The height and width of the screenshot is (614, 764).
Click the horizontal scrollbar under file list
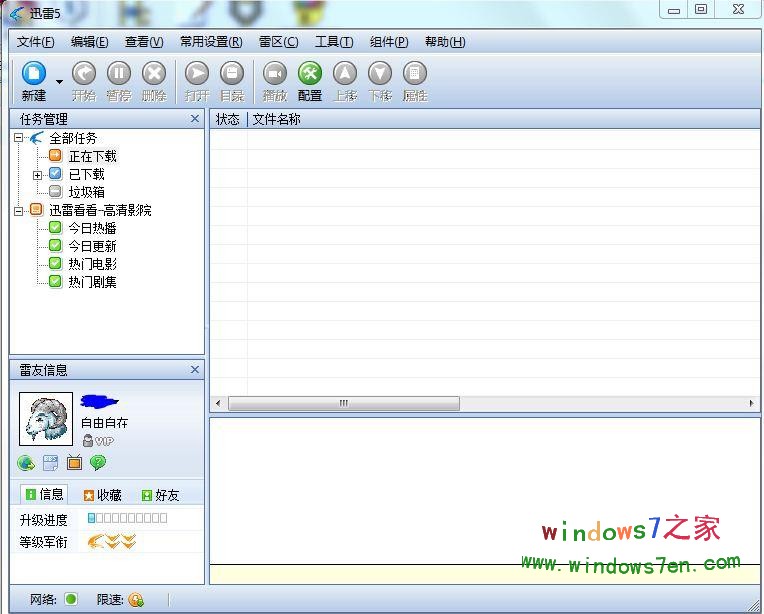[x=343, y=404]
